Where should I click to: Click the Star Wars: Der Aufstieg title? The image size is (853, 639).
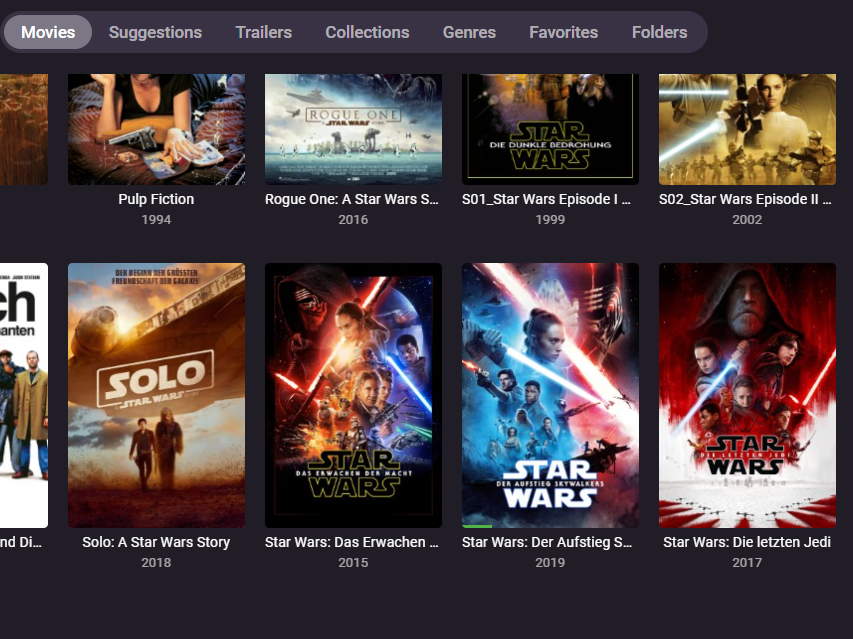point(547,542)
